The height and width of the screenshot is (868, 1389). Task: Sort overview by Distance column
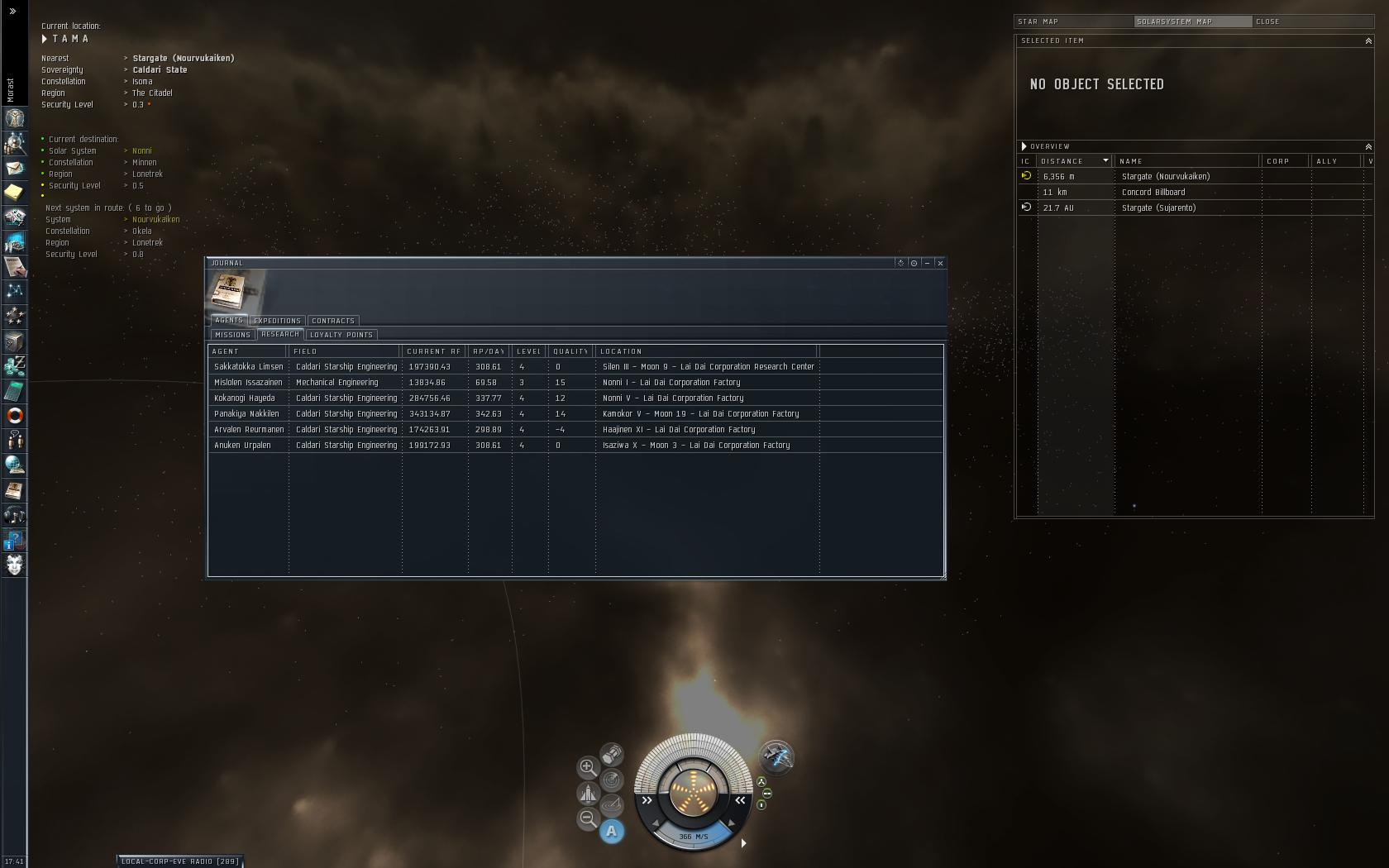(x=1075, y=161)
